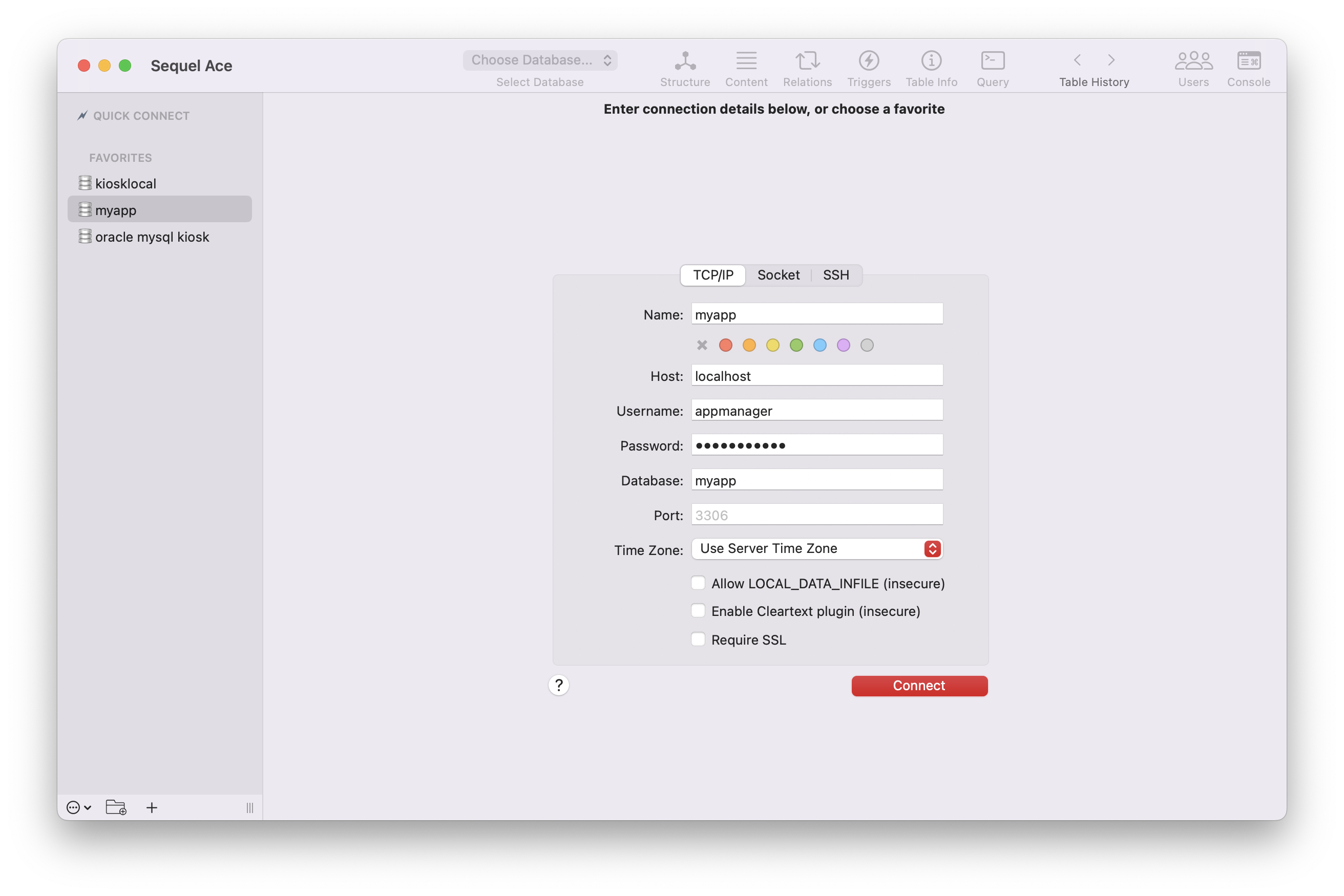The width and height of the screenshot is (1344, 896).
Task: Click the oracle mysql kiosk database icon
Action: coord(85,236)
